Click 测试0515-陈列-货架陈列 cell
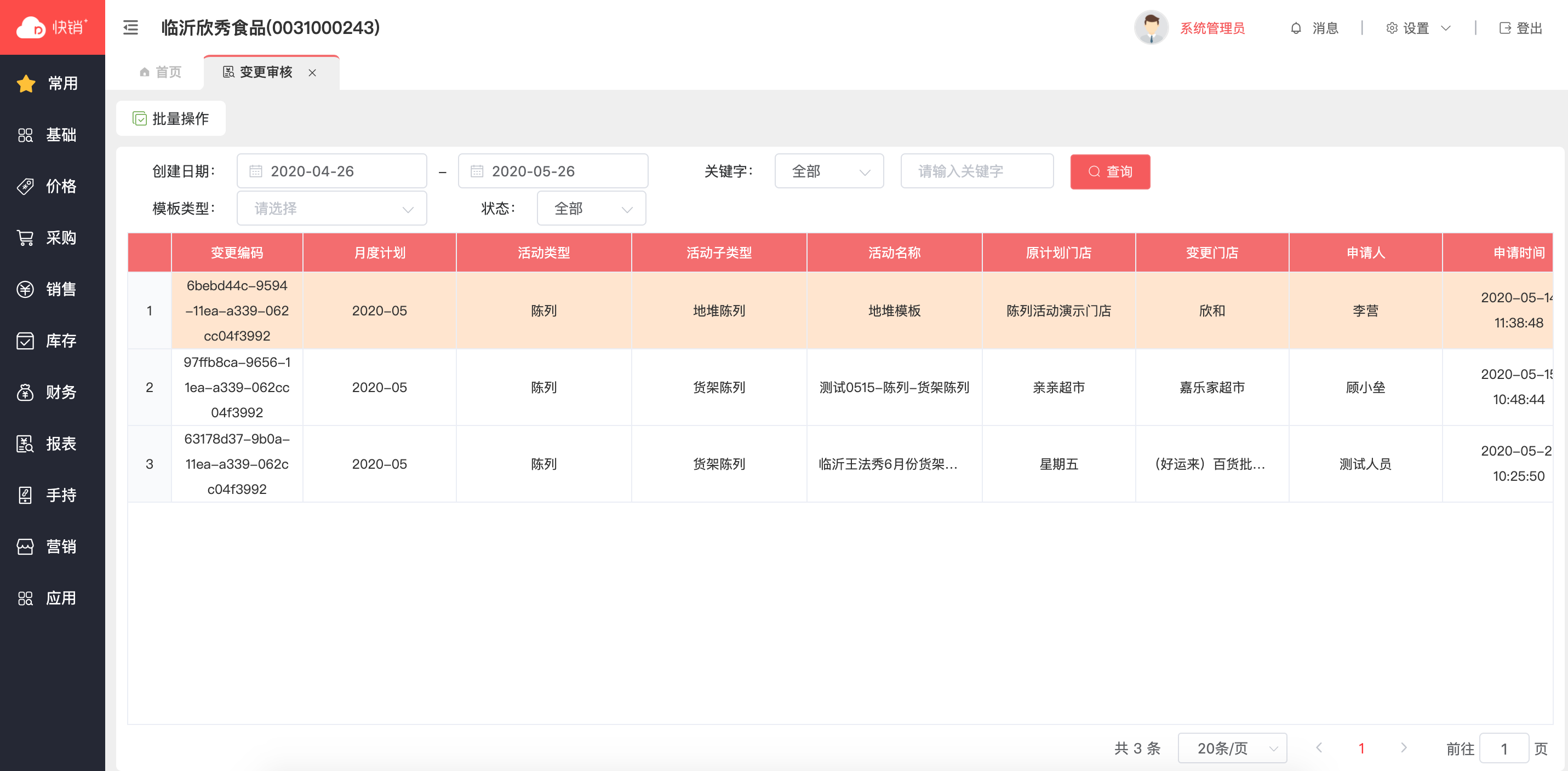This screenshot has height=771, width=1568. [894, 387]
